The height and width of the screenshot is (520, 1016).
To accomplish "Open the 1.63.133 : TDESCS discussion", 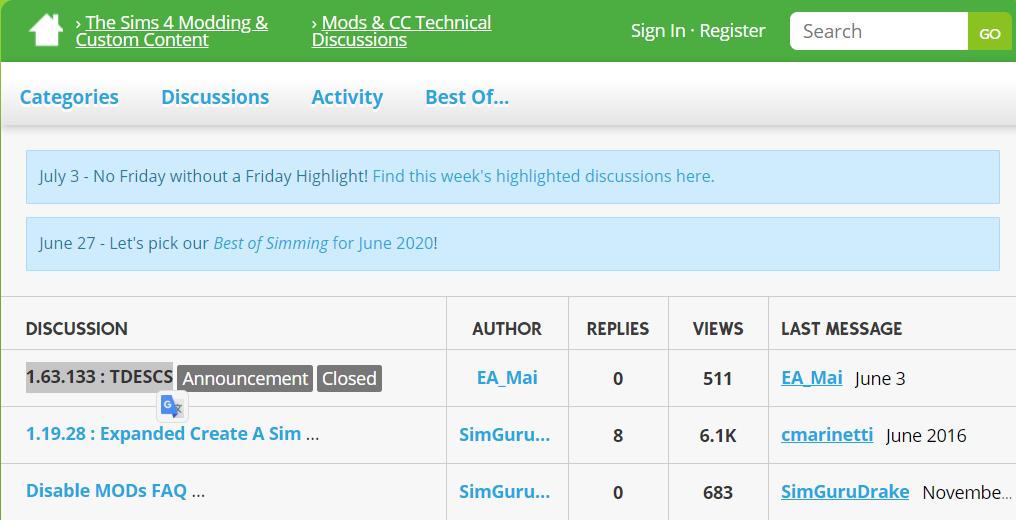I will coord(99,377).
